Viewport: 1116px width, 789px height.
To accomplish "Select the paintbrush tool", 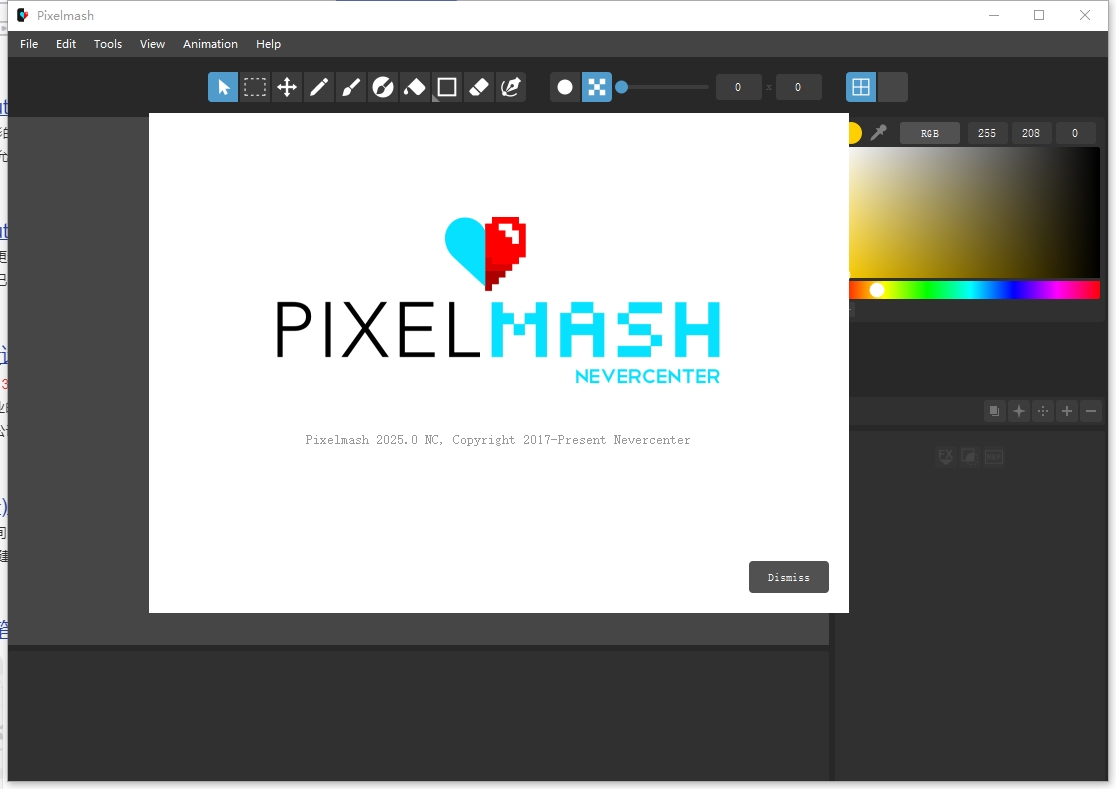I will (x=351, y=88).
